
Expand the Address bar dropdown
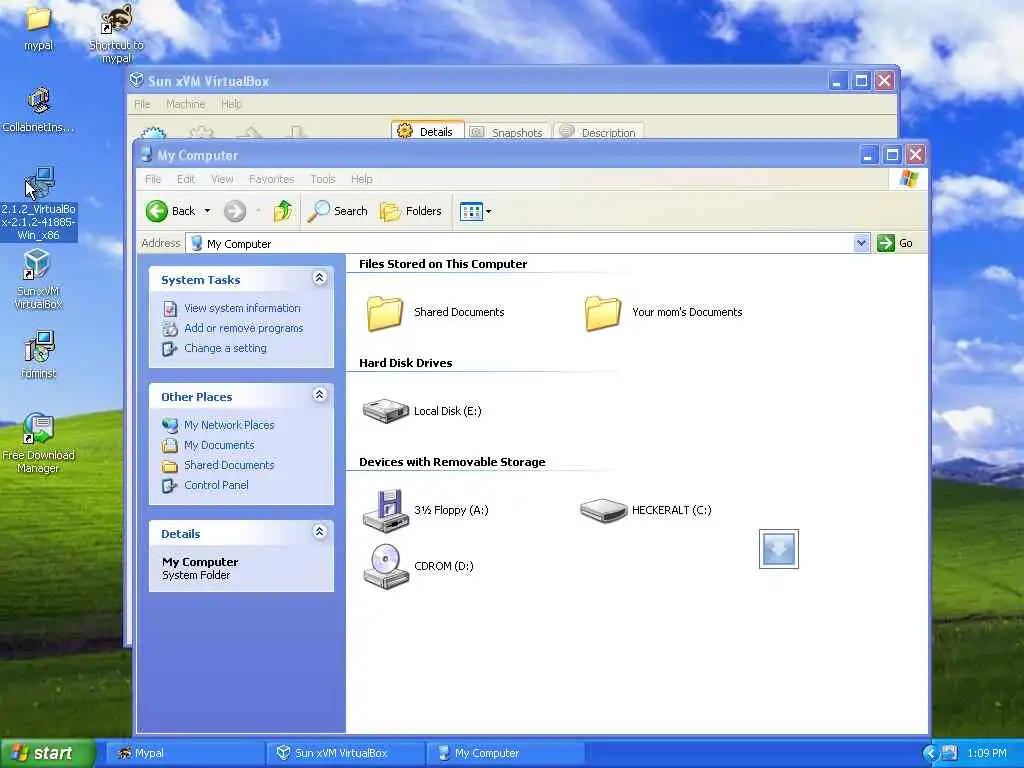(x=861, y=243)
